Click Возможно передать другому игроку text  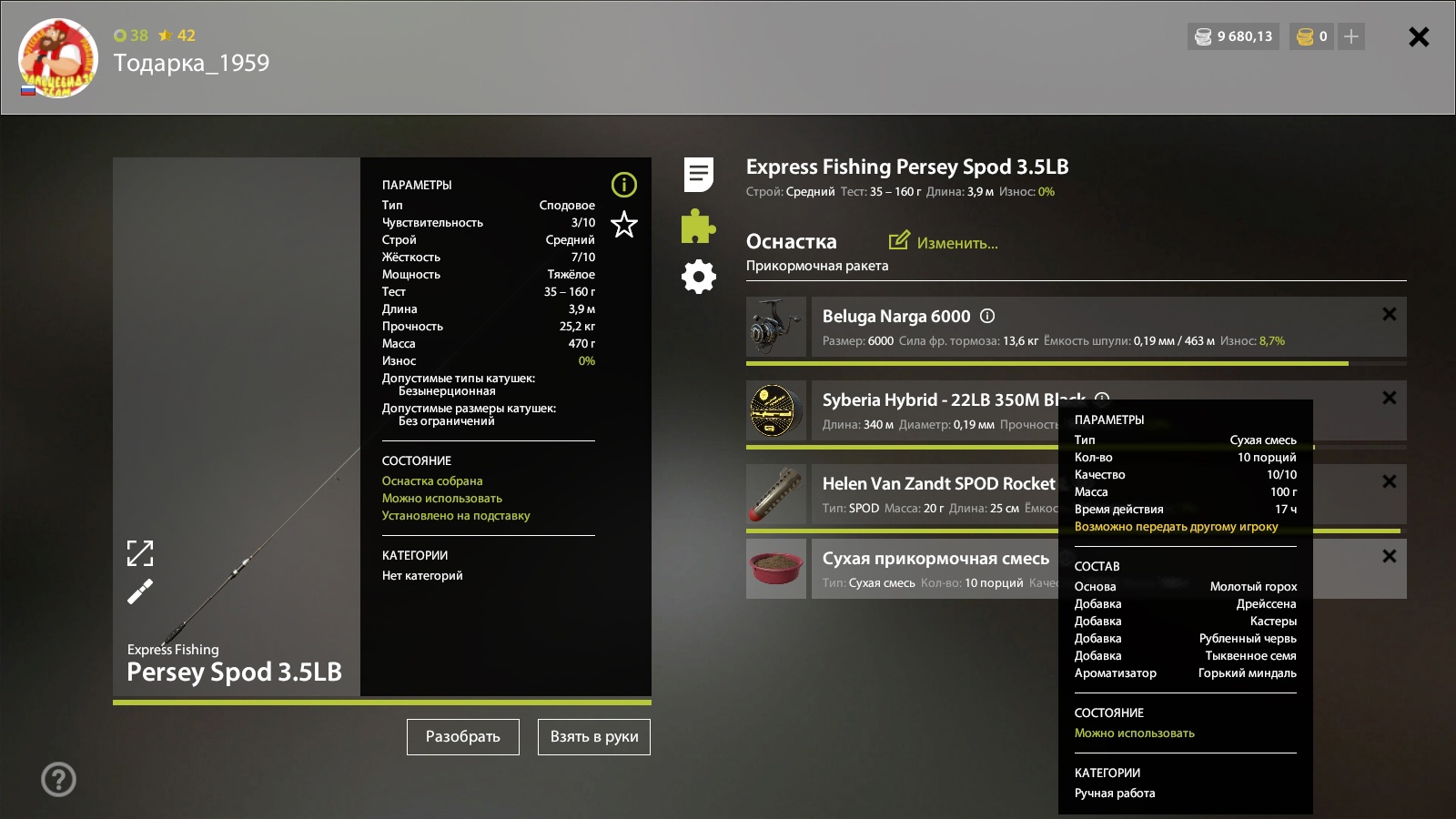[1176, 526]
